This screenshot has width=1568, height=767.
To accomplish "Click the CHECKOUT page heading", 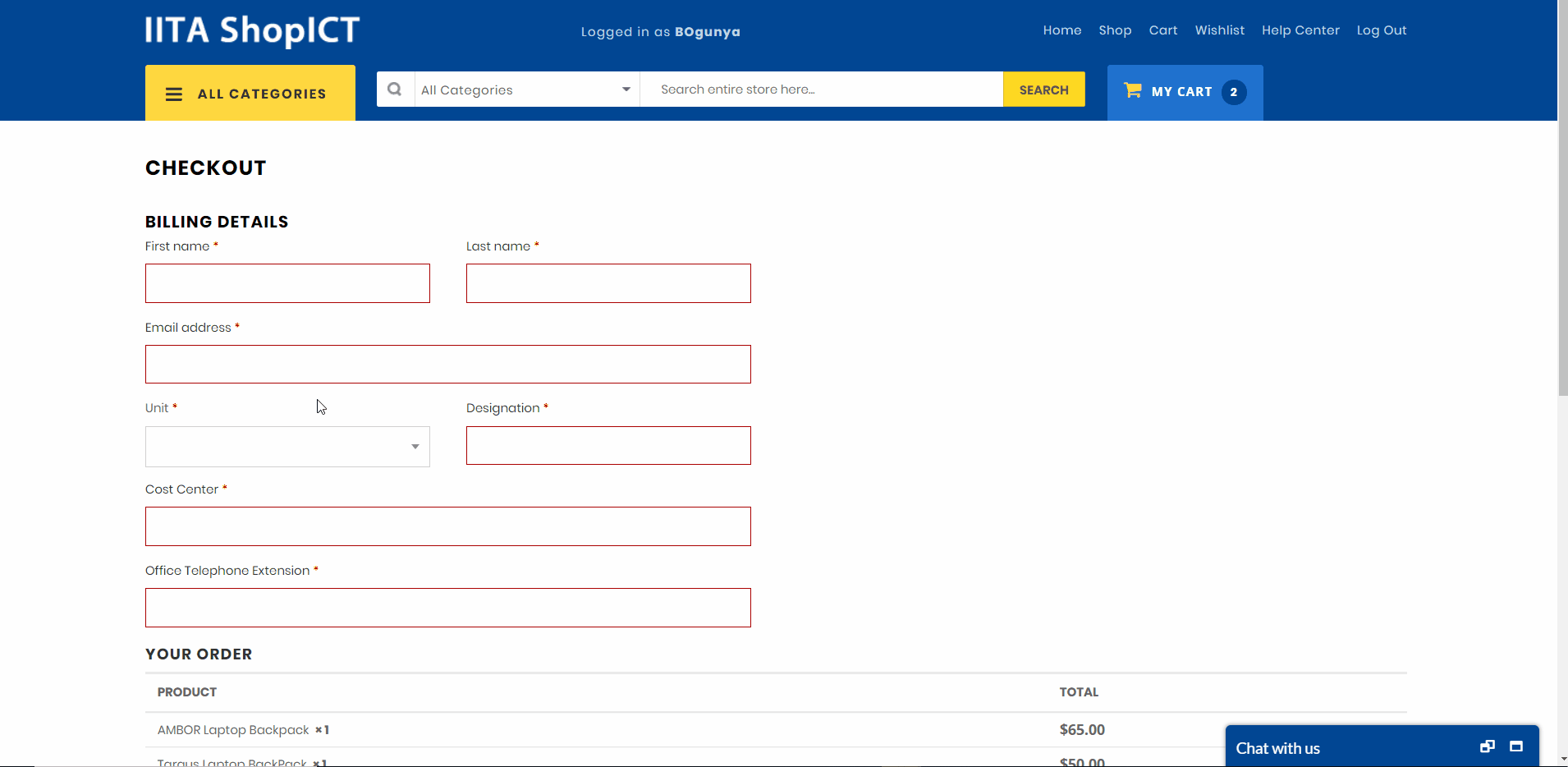I will [206, 168].
